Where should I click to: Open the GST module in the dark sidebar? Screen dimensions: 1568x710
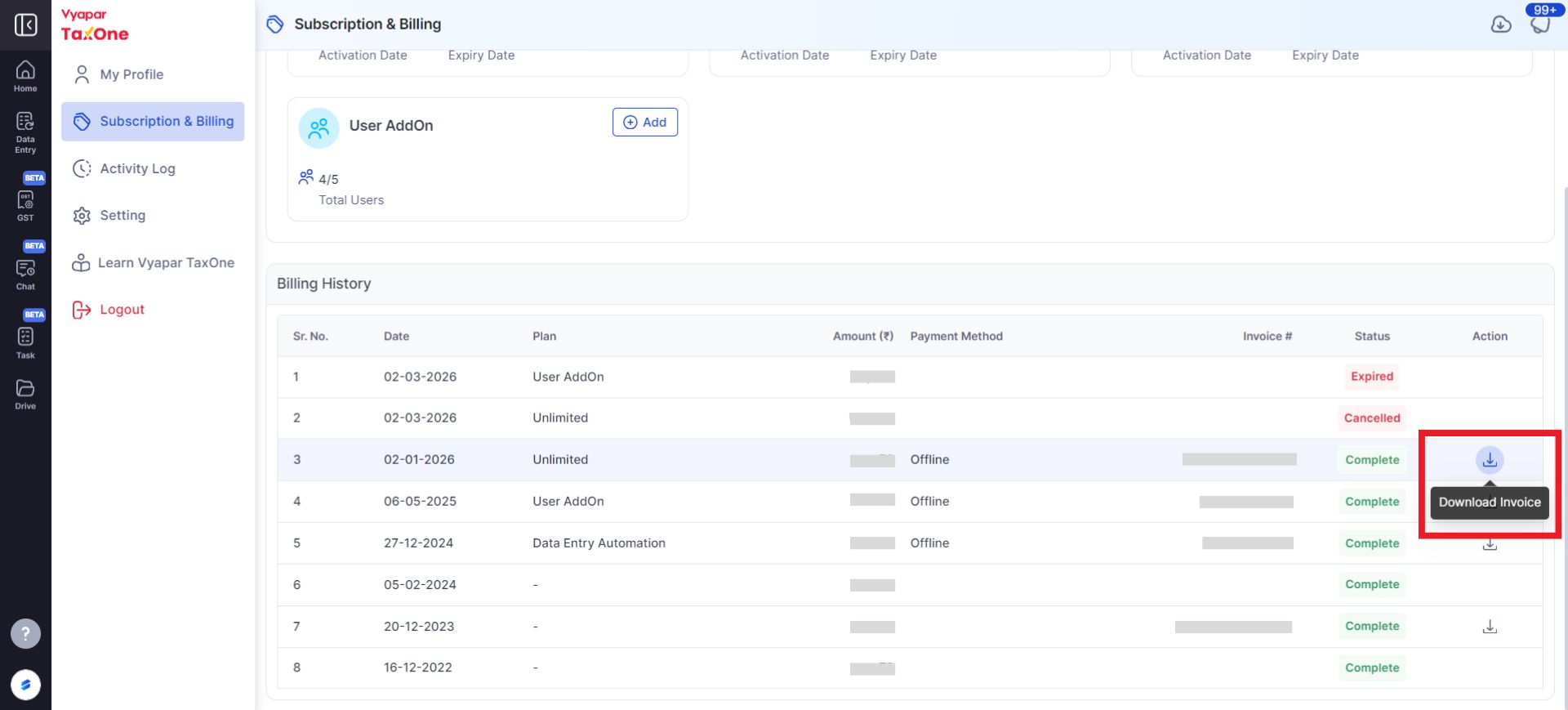click(x=25, y=204)
